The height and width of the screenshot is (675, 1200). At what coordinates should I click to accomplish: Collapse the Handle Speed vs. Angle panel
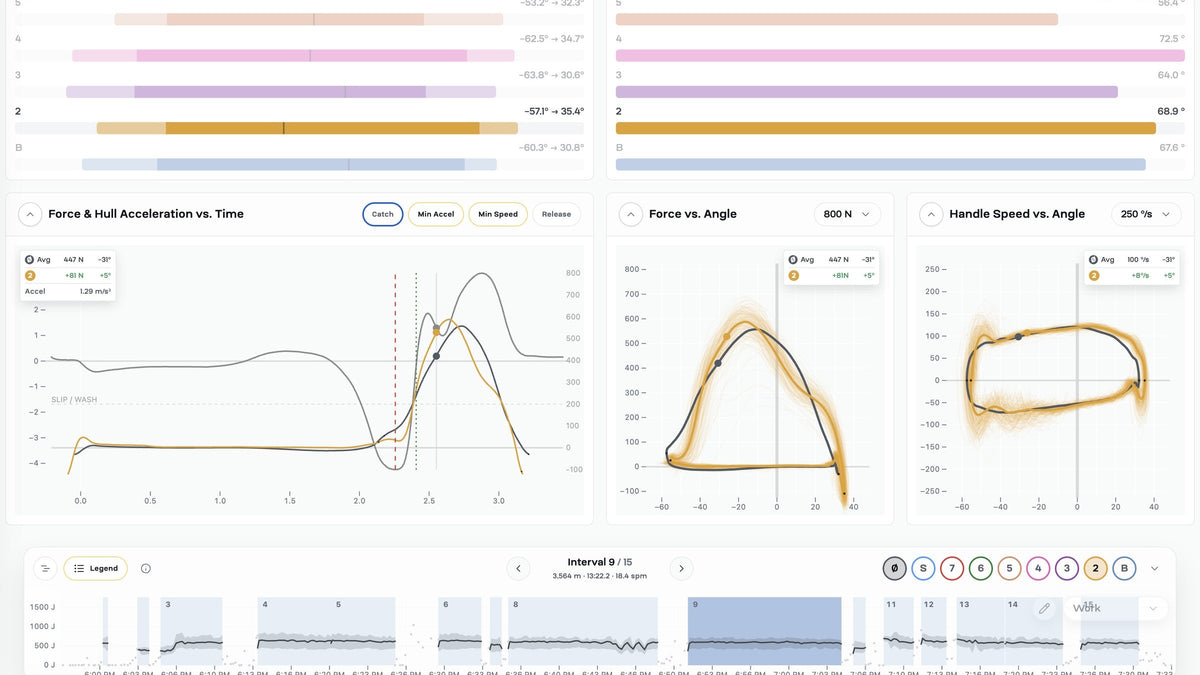(931, 214)
